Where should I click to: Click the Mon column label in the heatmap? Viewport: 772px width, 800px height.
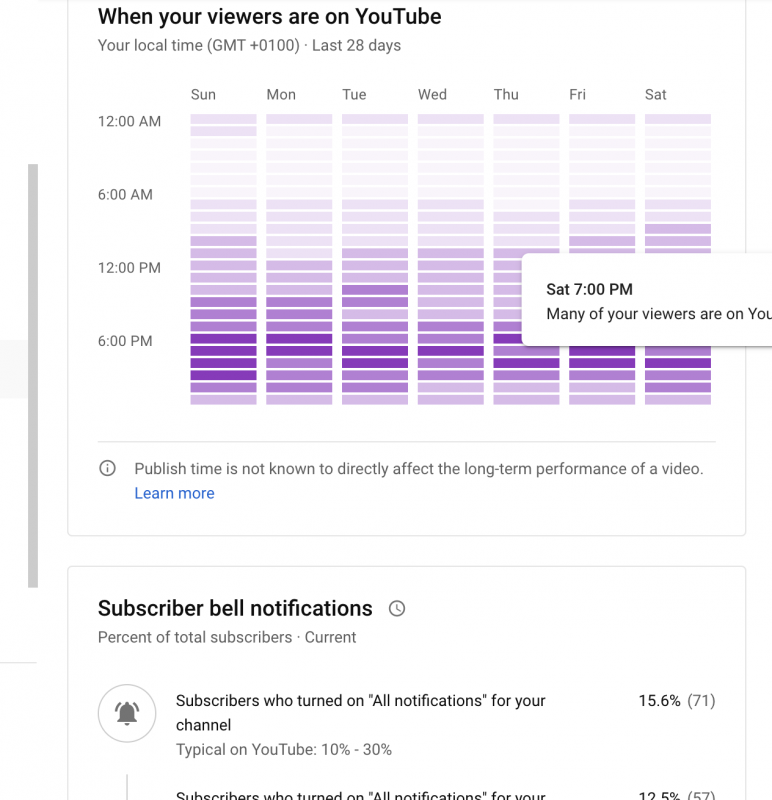click(x=281, y=95)
